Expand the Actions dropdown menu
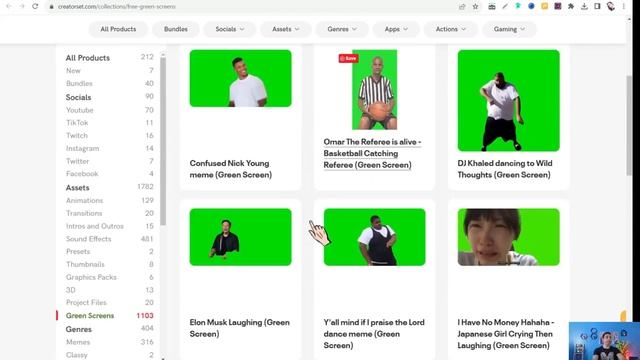This screenshot has width=640, height=360. click(x=451, y=29)
